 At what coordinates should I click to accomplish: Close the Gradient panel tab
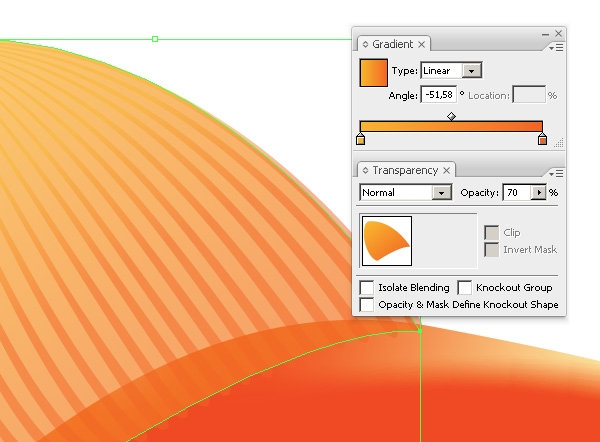421,45
